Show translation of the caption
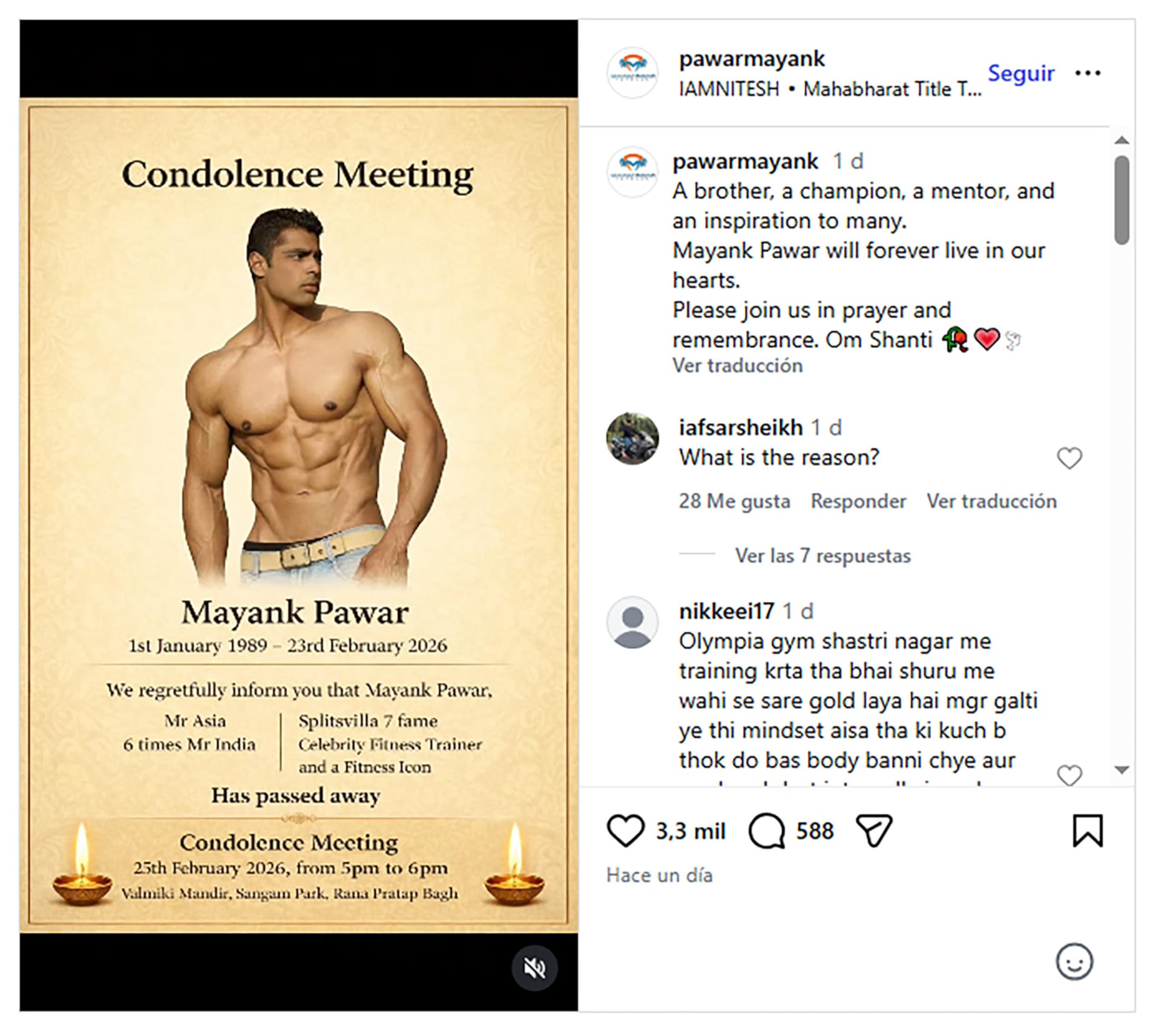Image resolution: width=1162 pixels, height=1036 pixels. point(737,365)
